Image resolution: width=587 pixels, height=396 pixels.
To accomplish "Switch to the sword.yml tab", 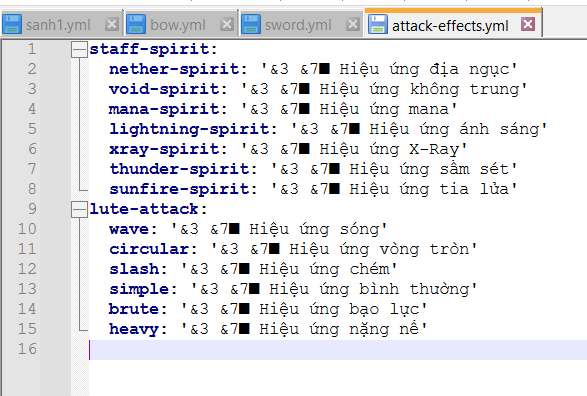I will coord(301,24).
